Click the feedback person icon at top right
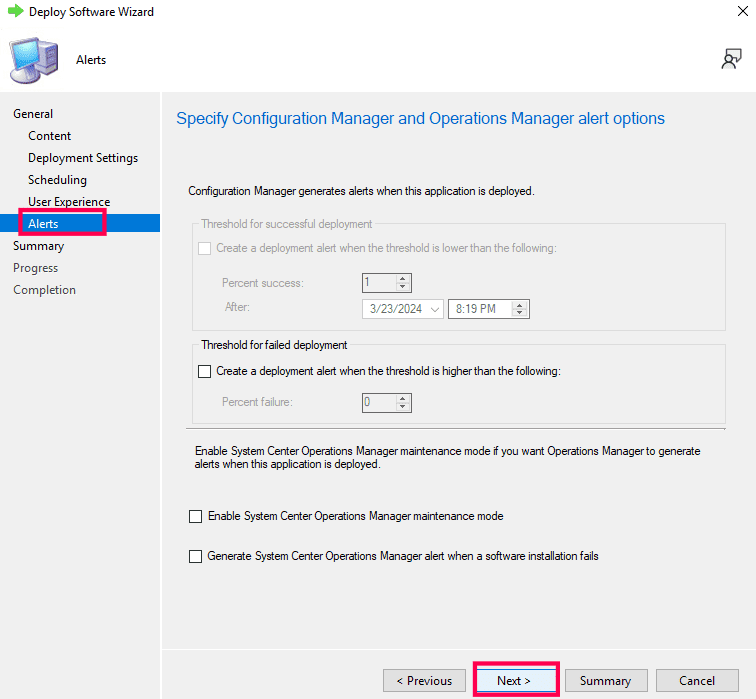The image size is (756, 699). tap(731, 59)
